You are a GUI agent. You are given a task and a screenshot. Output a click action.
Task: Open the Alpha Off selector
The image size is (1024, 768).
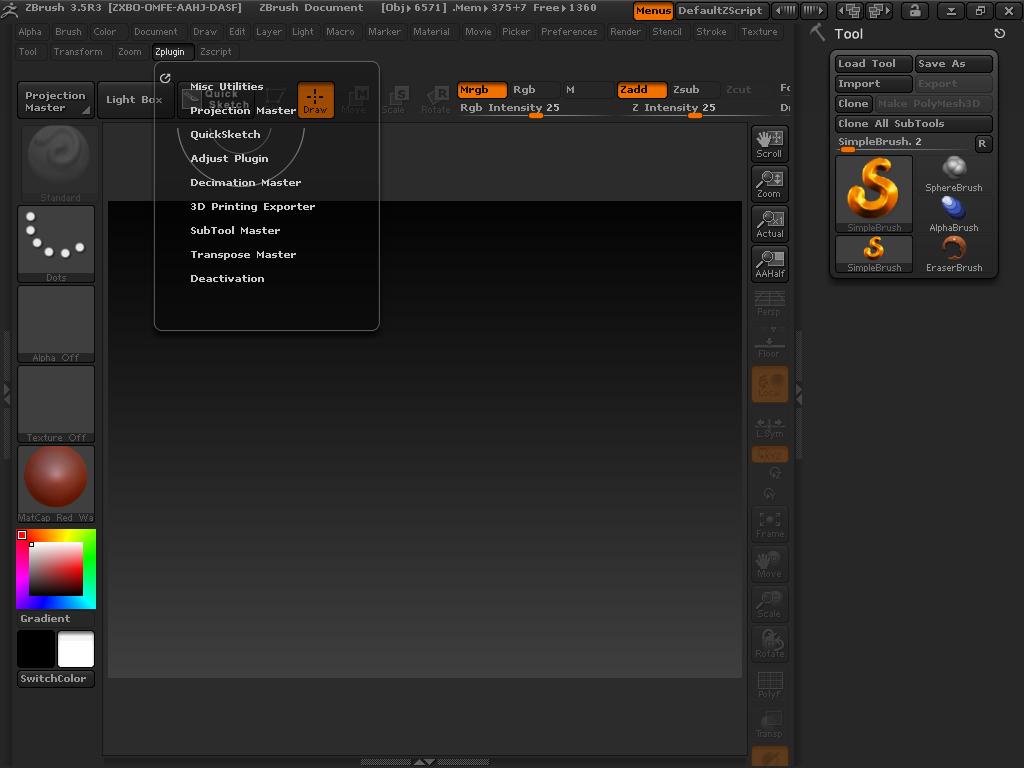56,324
